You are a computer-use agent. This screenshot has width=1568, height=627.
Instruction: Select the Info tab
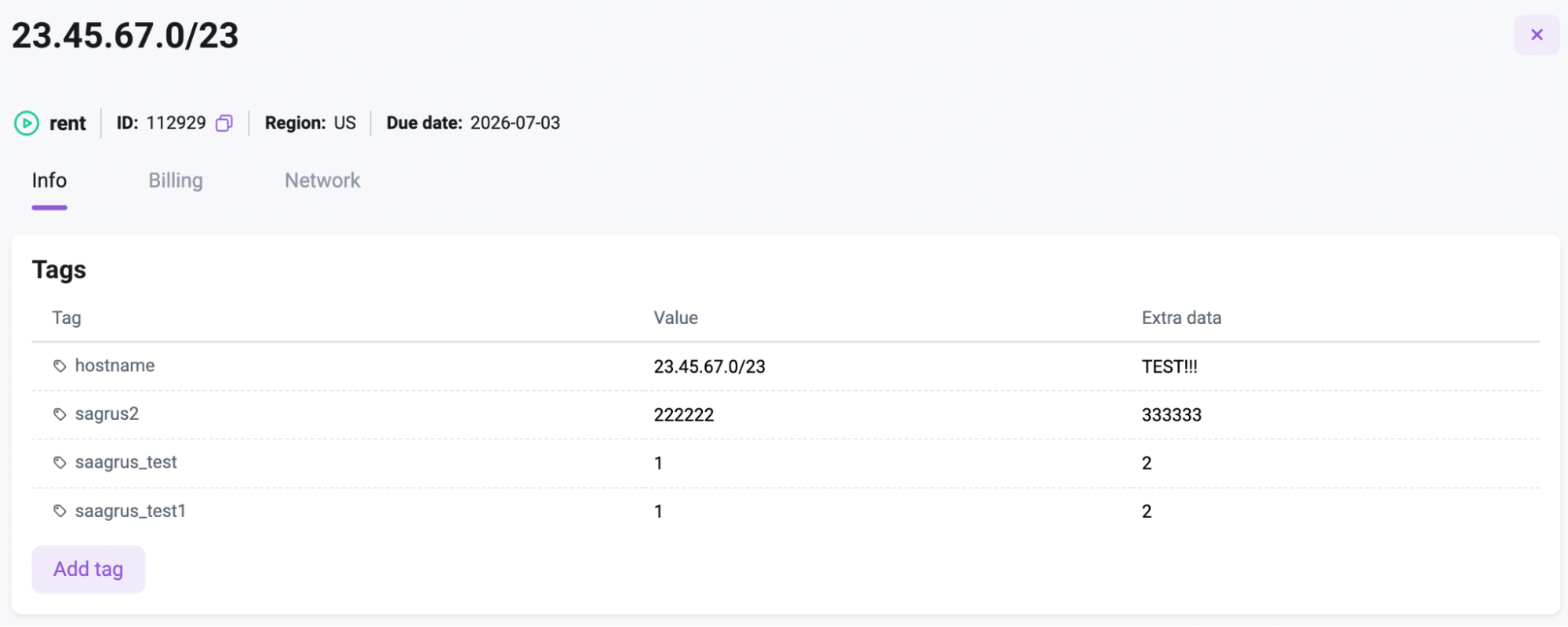pyautogui.click(x=49, y=180)
